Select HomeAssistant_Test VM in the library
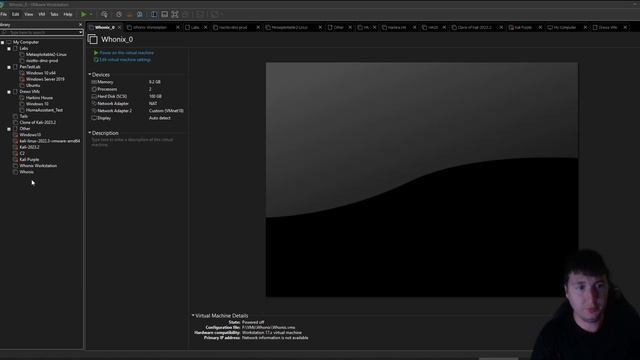This screenshot has height=360, width=640. (x=44, y=110)
